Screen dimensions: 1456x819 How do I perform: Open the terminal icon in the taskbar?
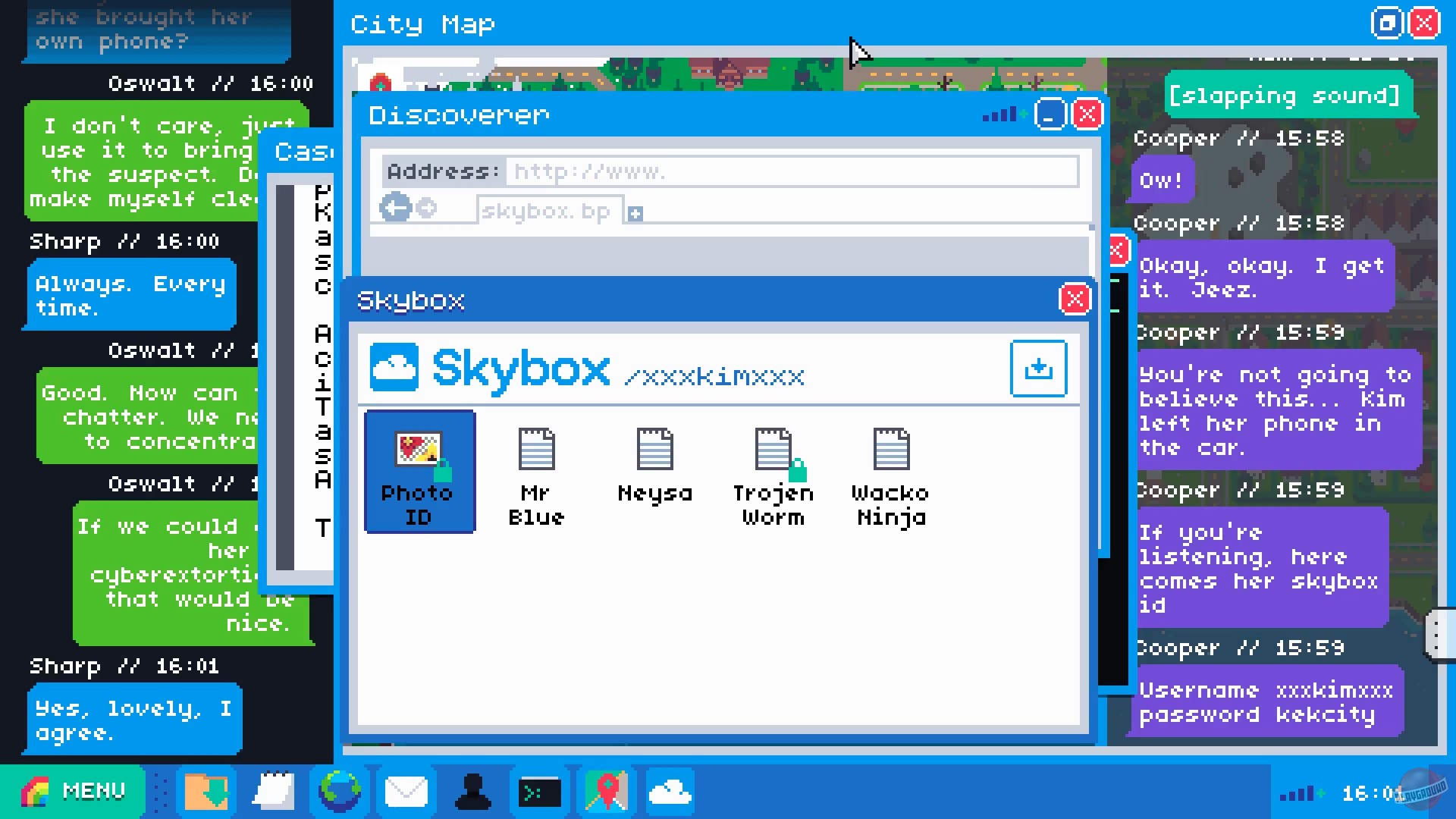click(x=539, y=791)
